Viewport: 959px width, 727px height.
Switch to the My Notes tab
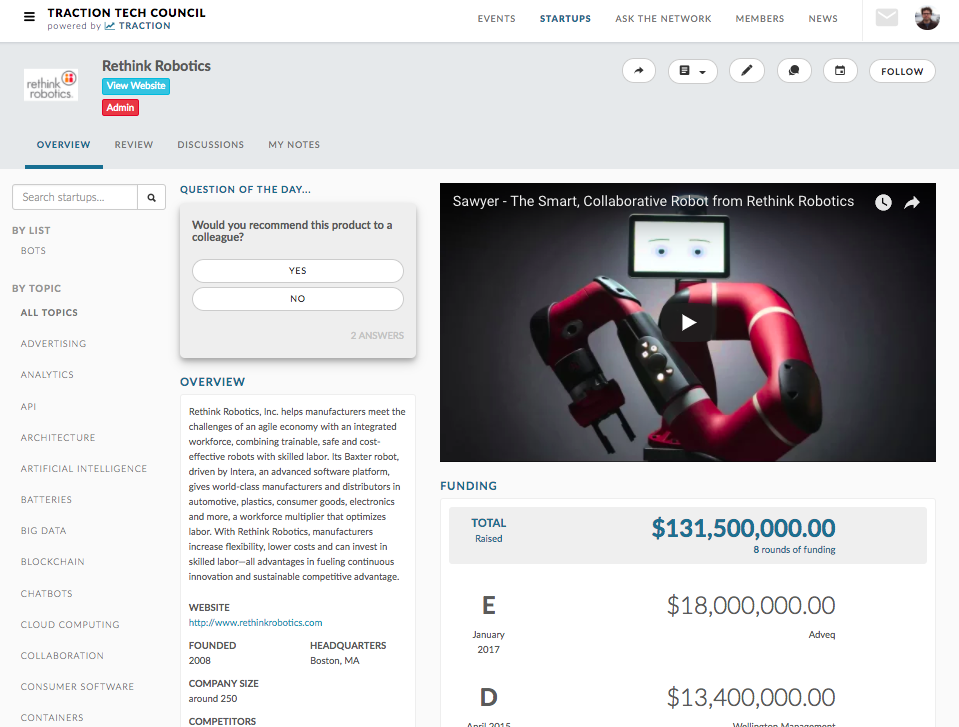coord(294,145)
